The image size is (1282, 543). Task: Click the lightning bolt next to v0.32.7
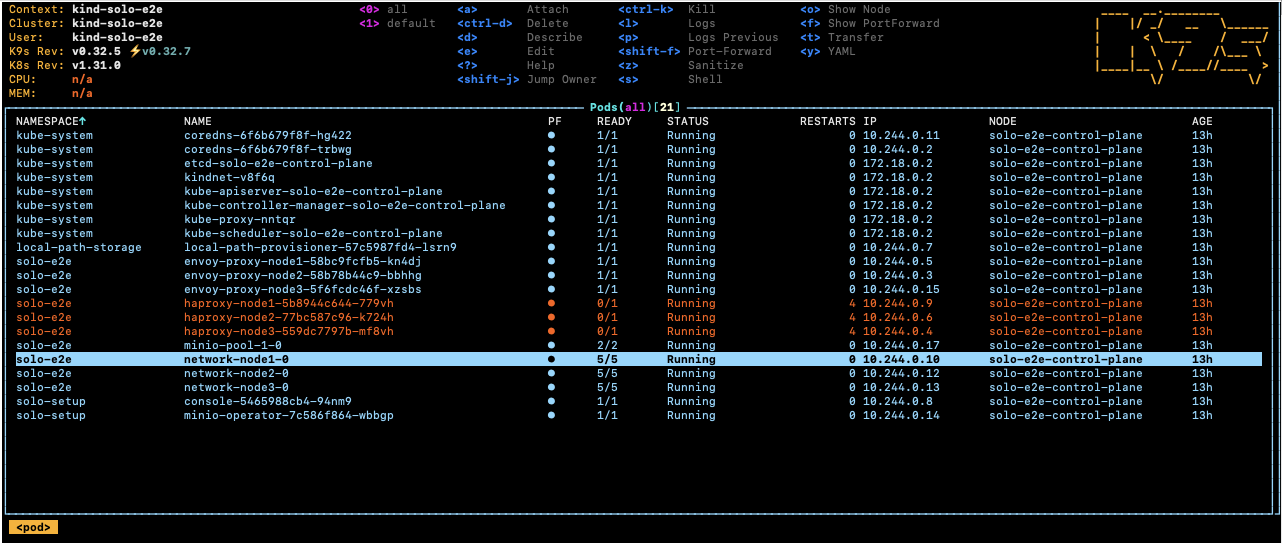(x=135, y=51)
